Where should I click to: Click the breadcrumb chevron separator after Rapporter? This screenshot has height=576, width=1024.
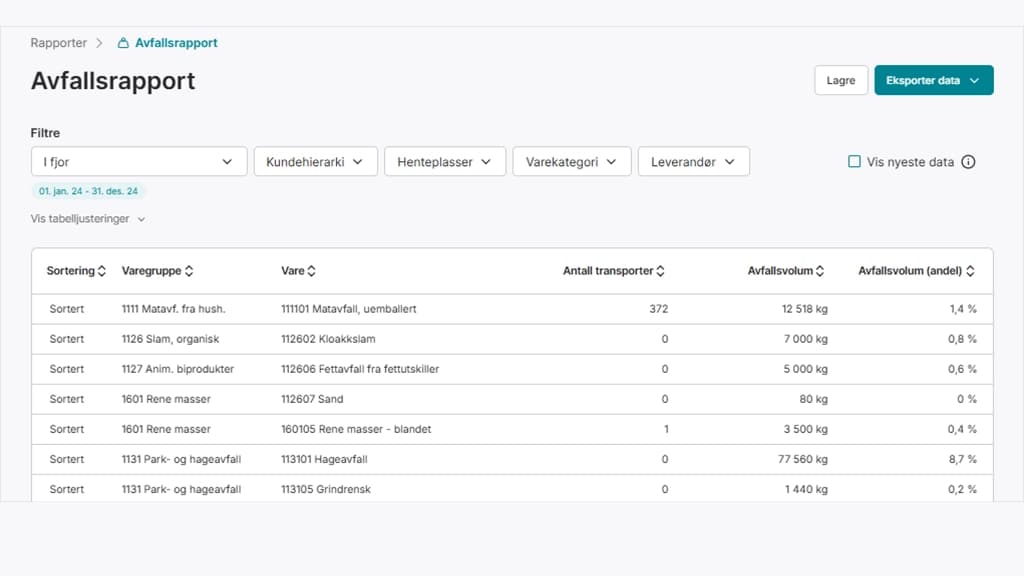[x=99, y=43]
